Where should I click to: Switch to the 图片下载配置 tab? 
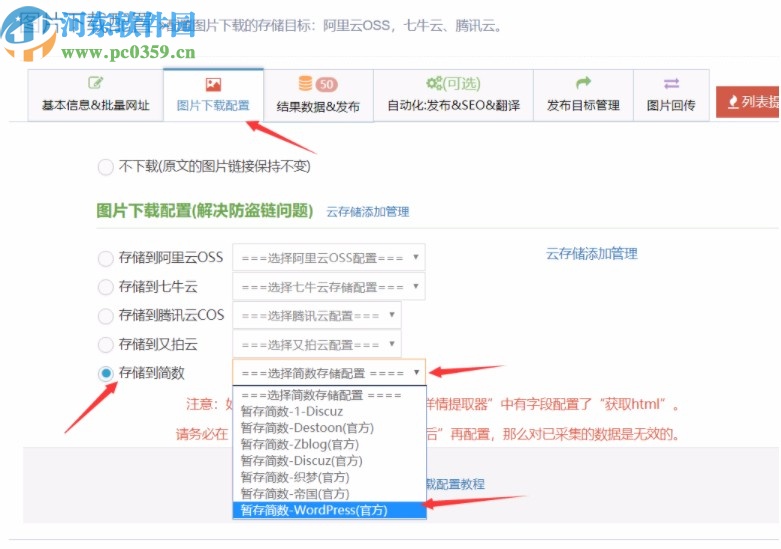click(213, 95)
